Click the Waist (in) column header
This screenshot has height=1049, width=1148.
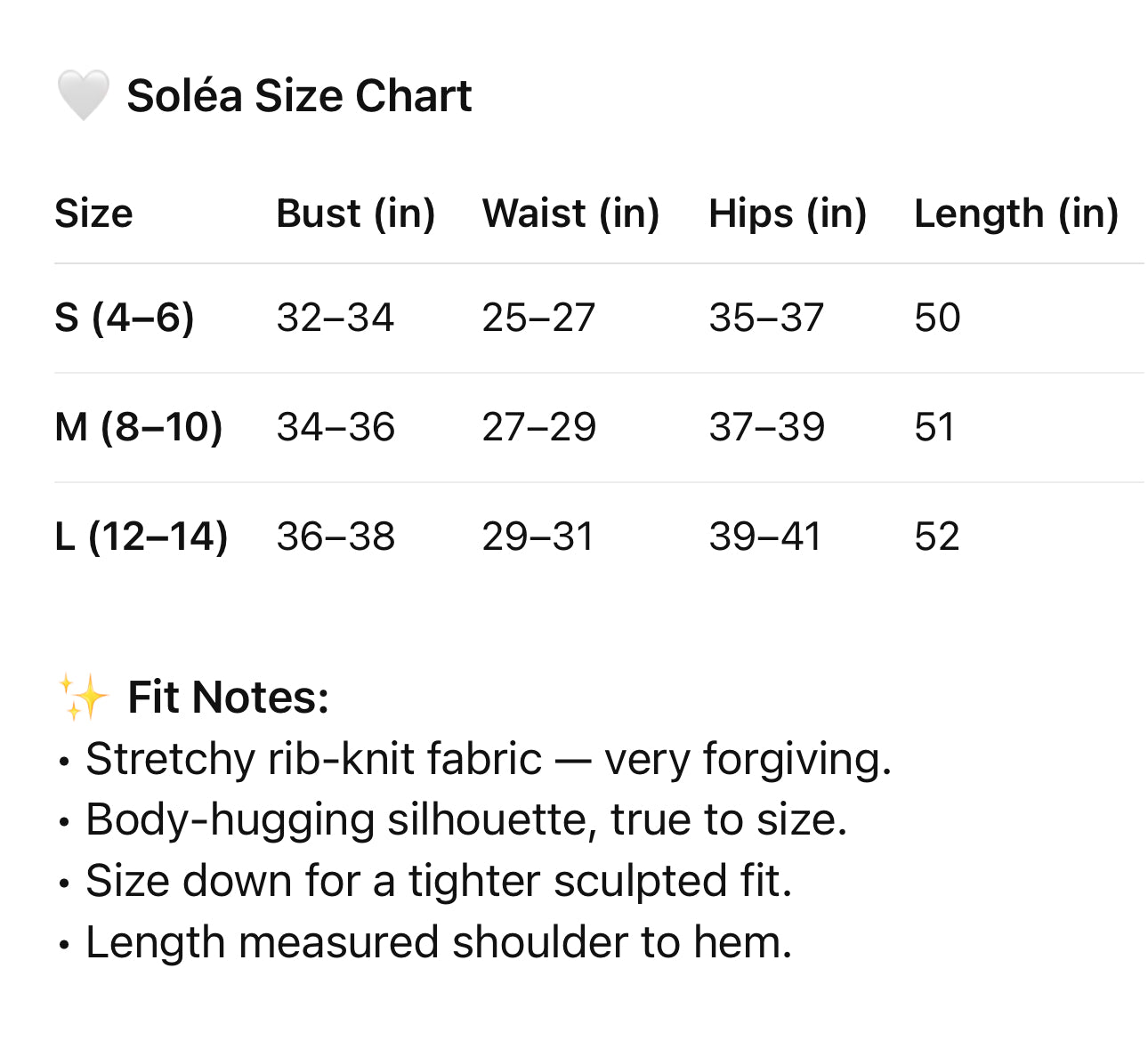[x=570, y=214]
